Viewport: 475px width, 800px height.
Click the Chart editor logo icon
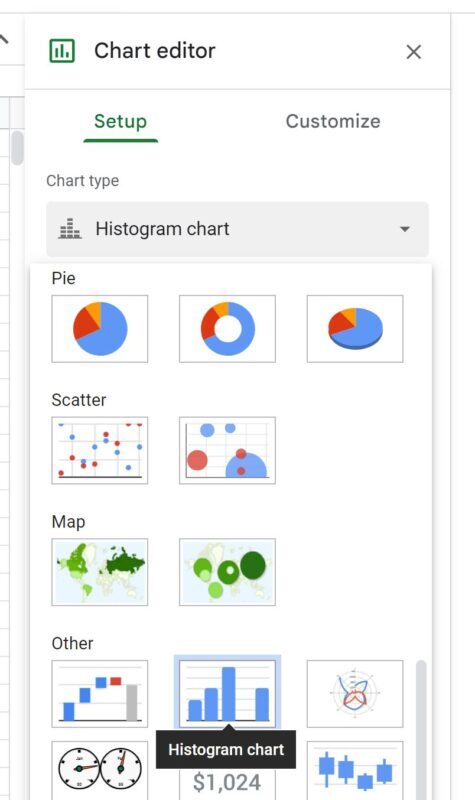pyautogui.click(x=62, y=51)
